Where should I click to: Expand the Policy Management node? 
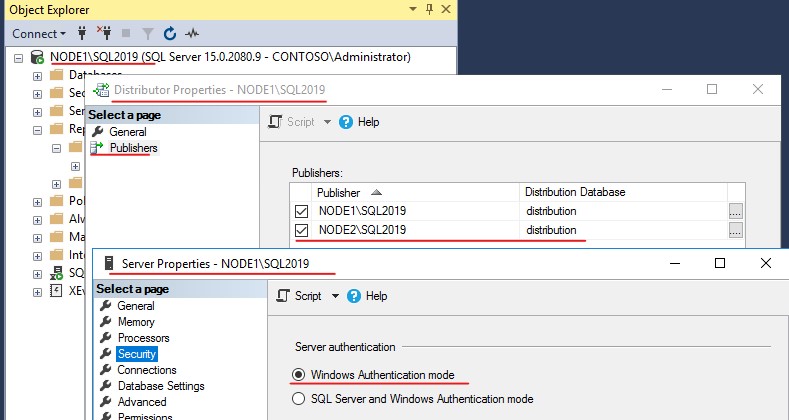pos(37,202)
